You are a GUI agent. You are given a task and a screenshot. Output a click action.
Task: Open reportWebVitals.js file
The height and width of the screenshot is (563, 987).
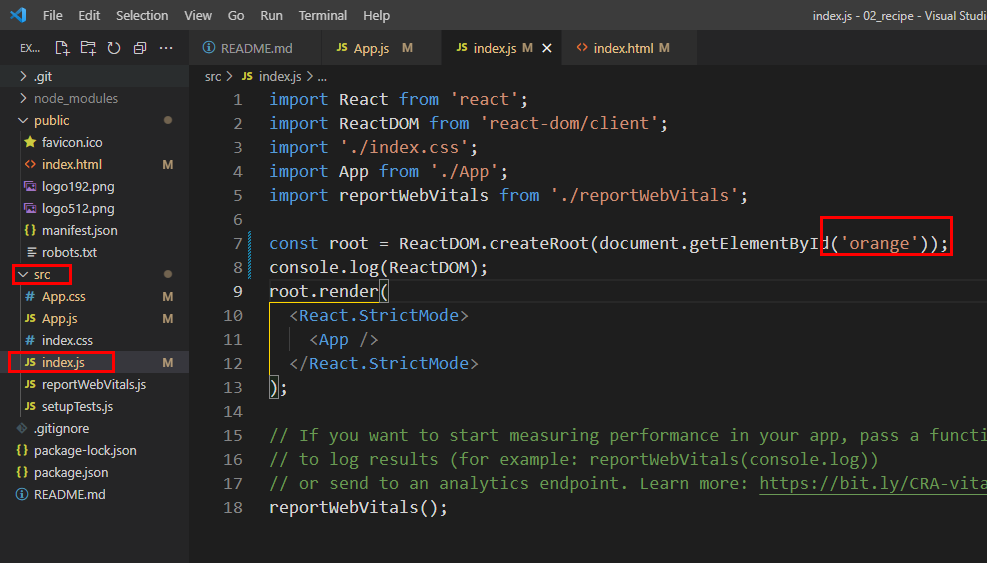(x=94, y=384)
